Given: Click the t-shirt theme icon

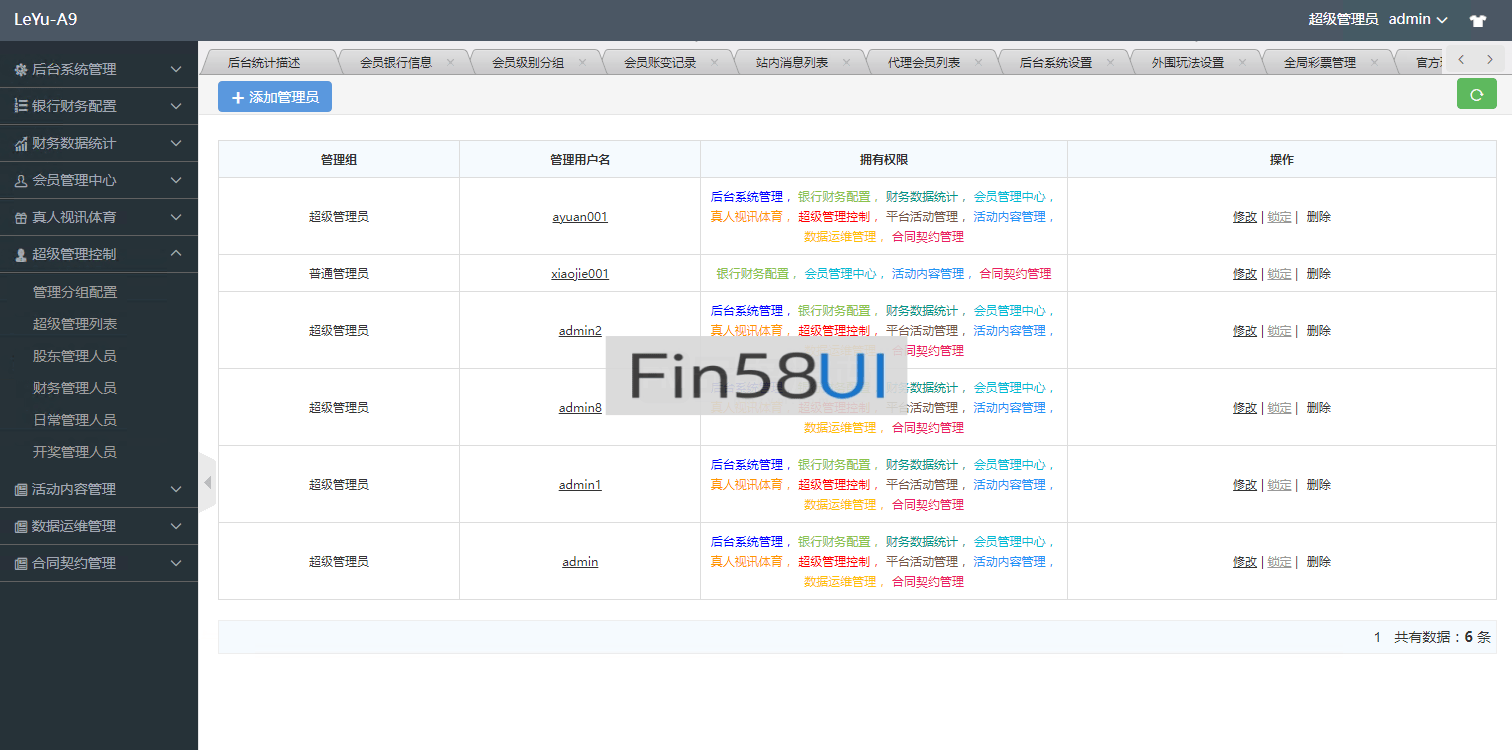Looking at the screenshot, I should pos(1477,20).
